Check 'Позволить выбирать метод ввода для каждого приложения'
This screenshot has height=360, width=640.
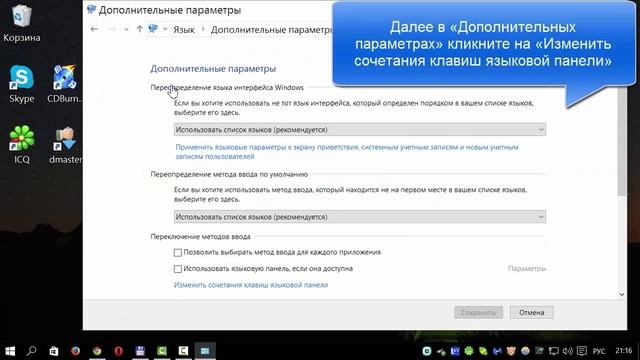(x=178, y=253)
